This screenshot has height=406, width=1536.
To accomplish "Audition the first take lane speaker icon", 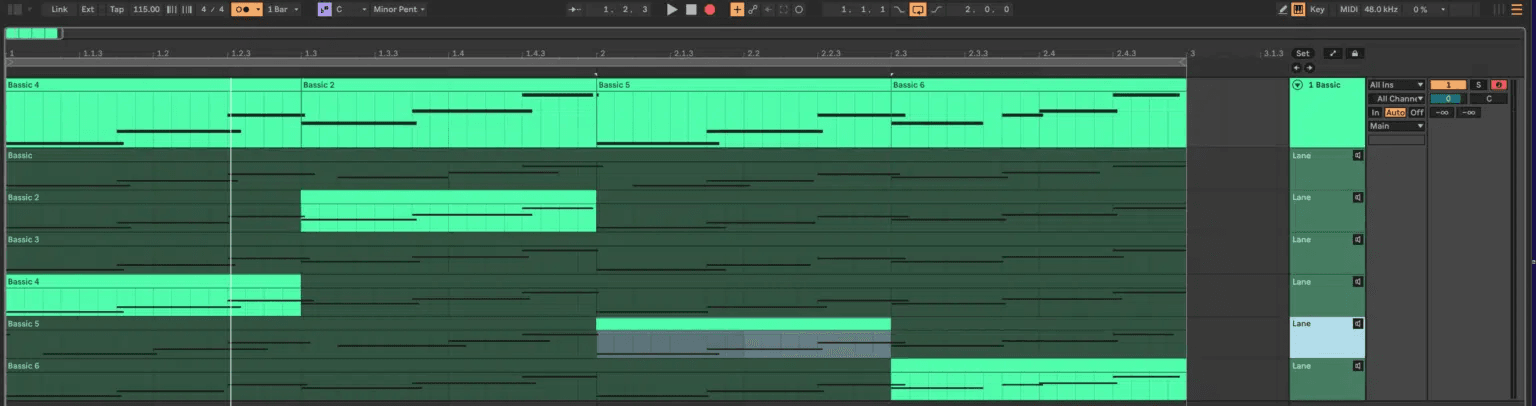I will click(x=1357, y=156).
